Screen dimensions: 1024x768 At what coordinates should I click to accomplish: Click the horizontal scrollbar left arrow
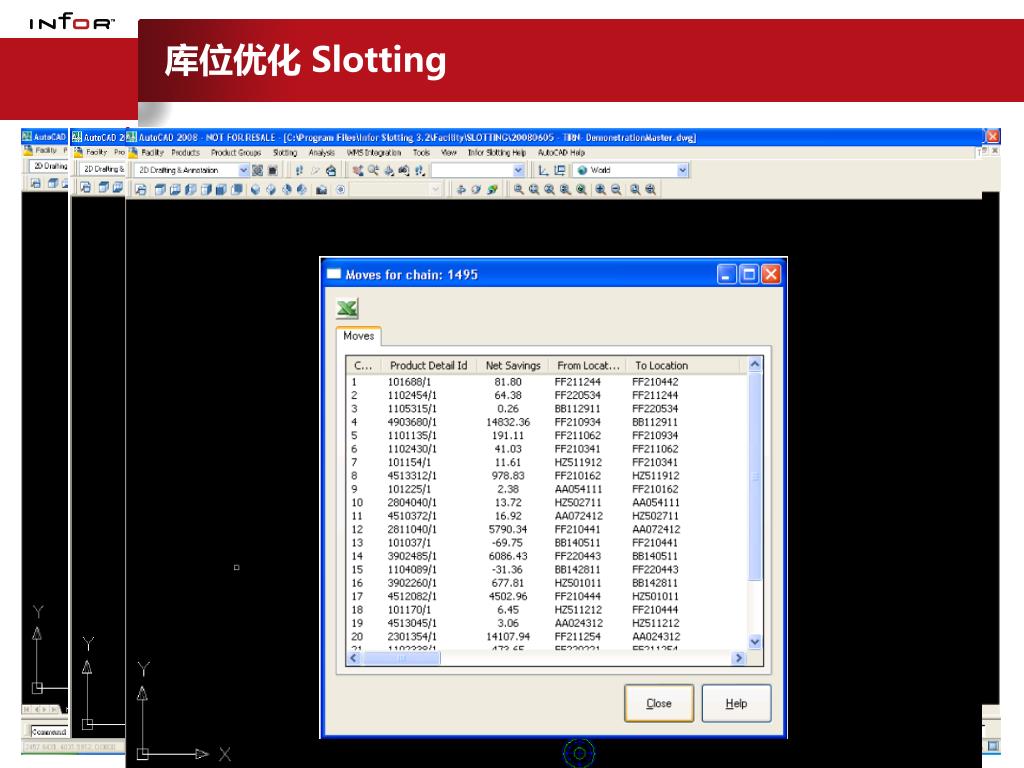point(354,658)
